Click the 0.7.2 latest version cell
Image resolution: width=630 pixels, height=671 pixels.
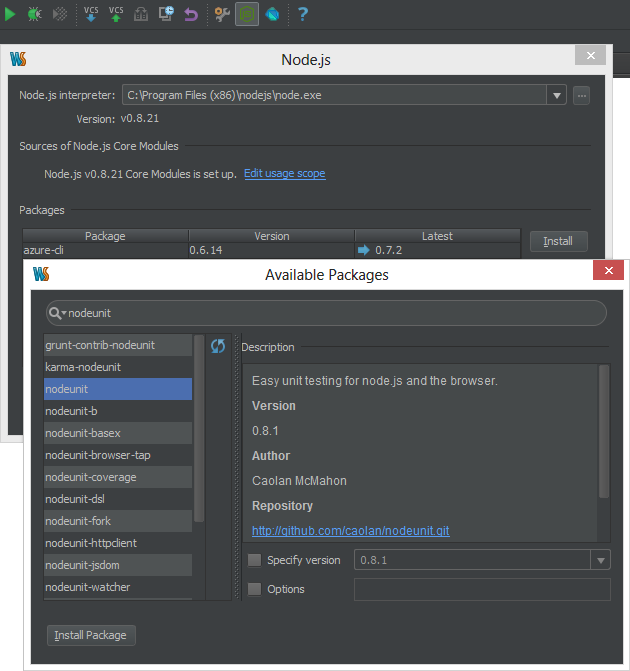437,250
